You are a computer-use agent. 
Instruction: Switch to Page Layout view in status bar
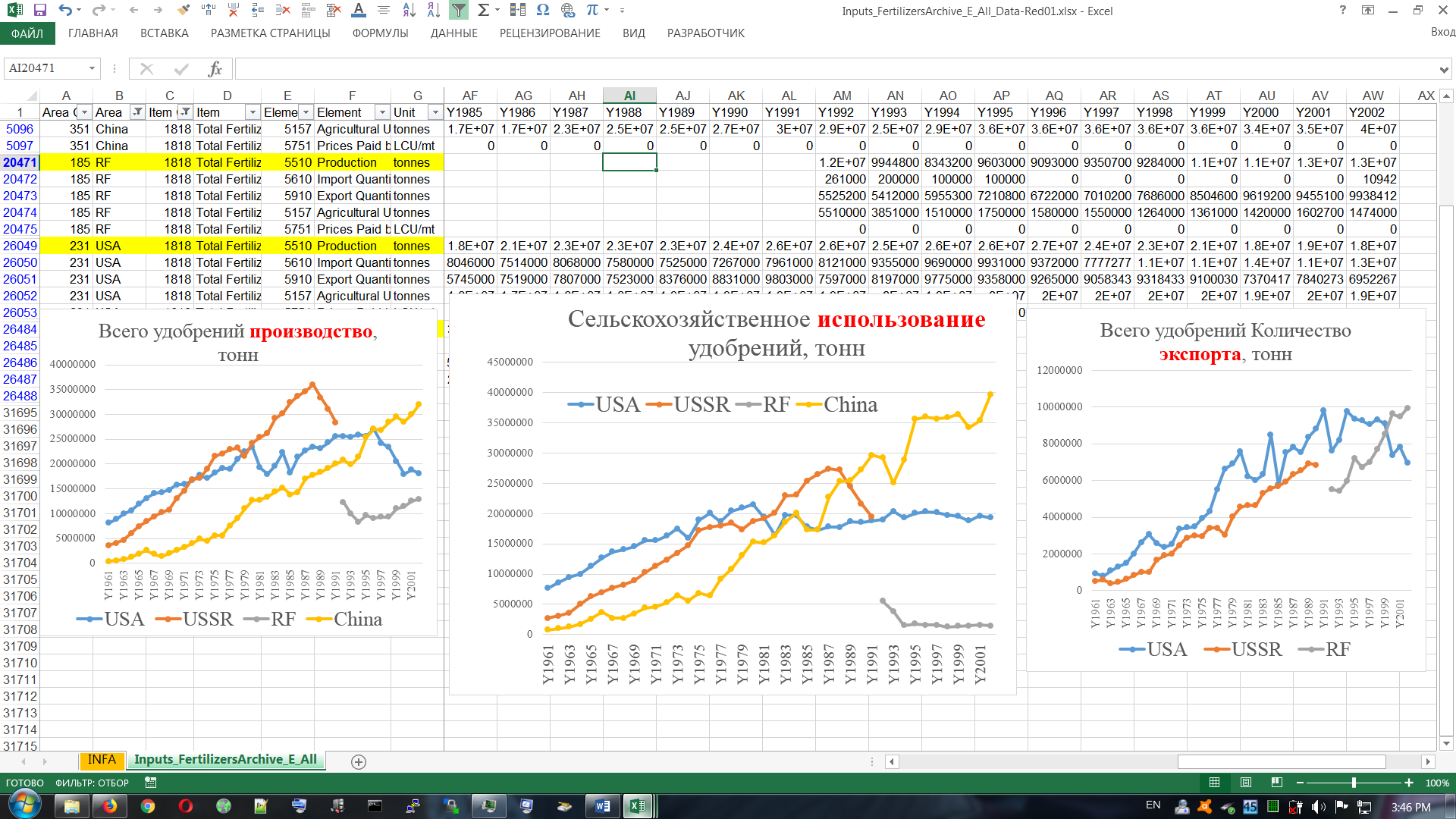1246,783
